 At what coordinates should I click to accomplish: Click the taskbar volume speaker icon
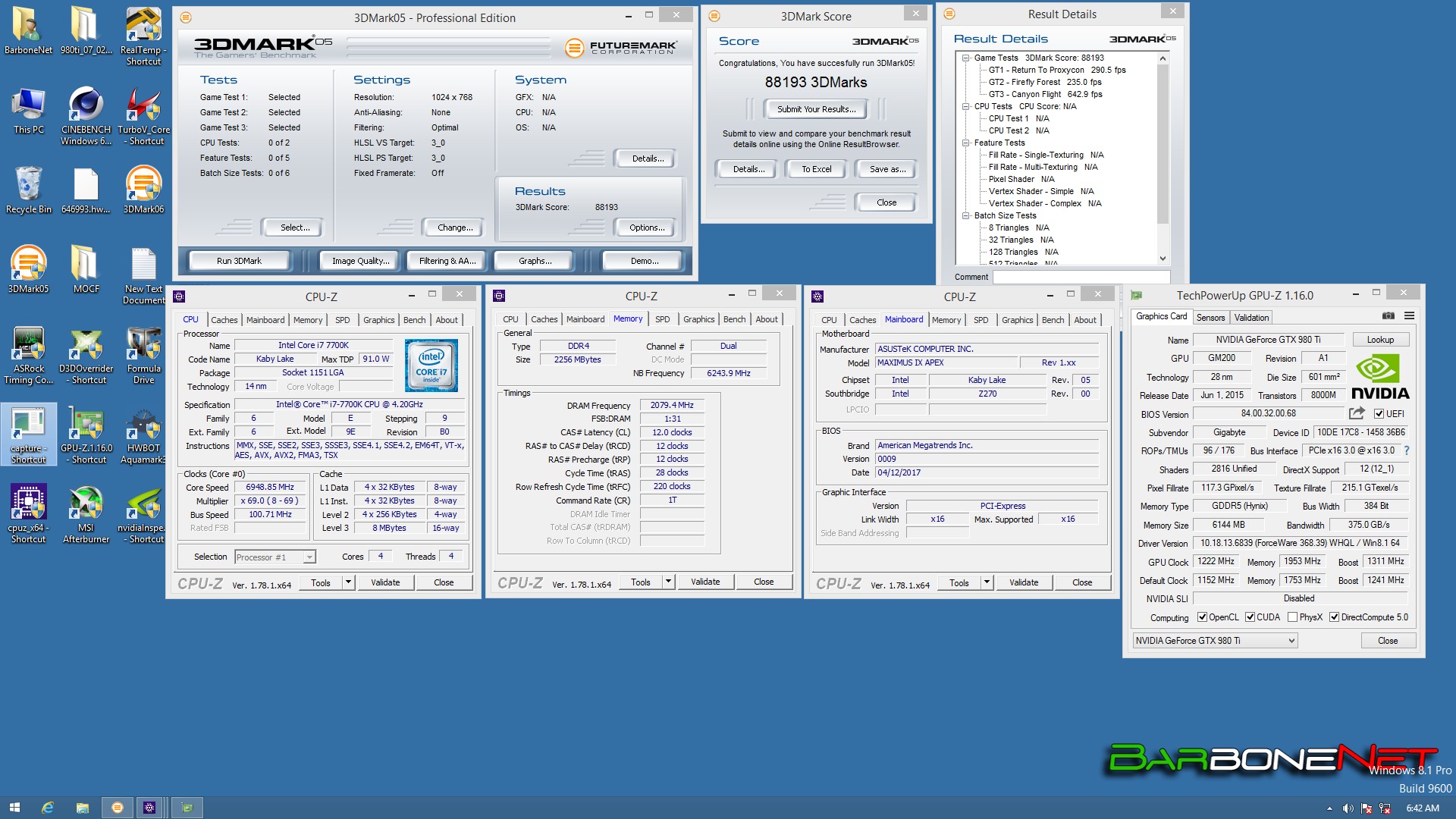(1348, 808)
